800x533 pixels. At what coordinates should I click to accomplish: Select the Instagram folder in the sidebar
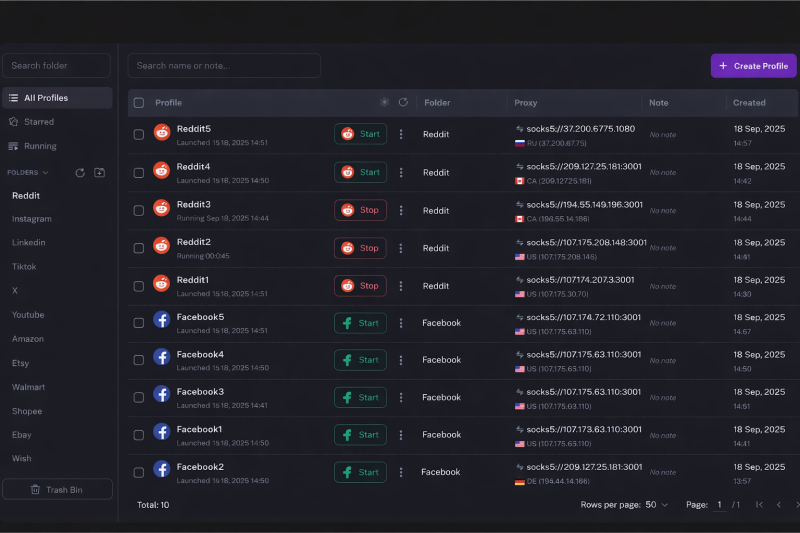32,219
